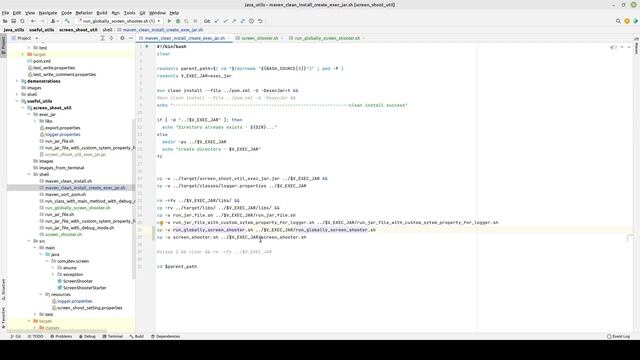Click line 31 with cd $parent_path
The width and height of the screenshot is (640, 360).
tap(177, 267)
